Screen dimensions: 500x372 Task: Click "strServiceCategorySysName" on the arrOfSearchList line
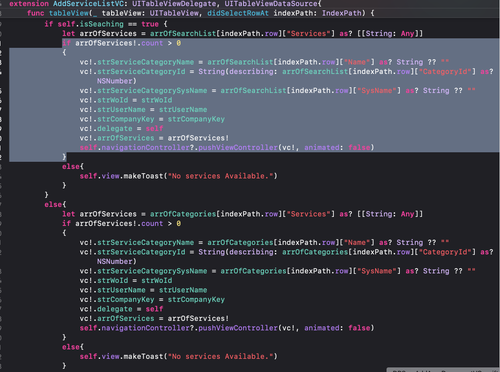click(x=152, y=90)
